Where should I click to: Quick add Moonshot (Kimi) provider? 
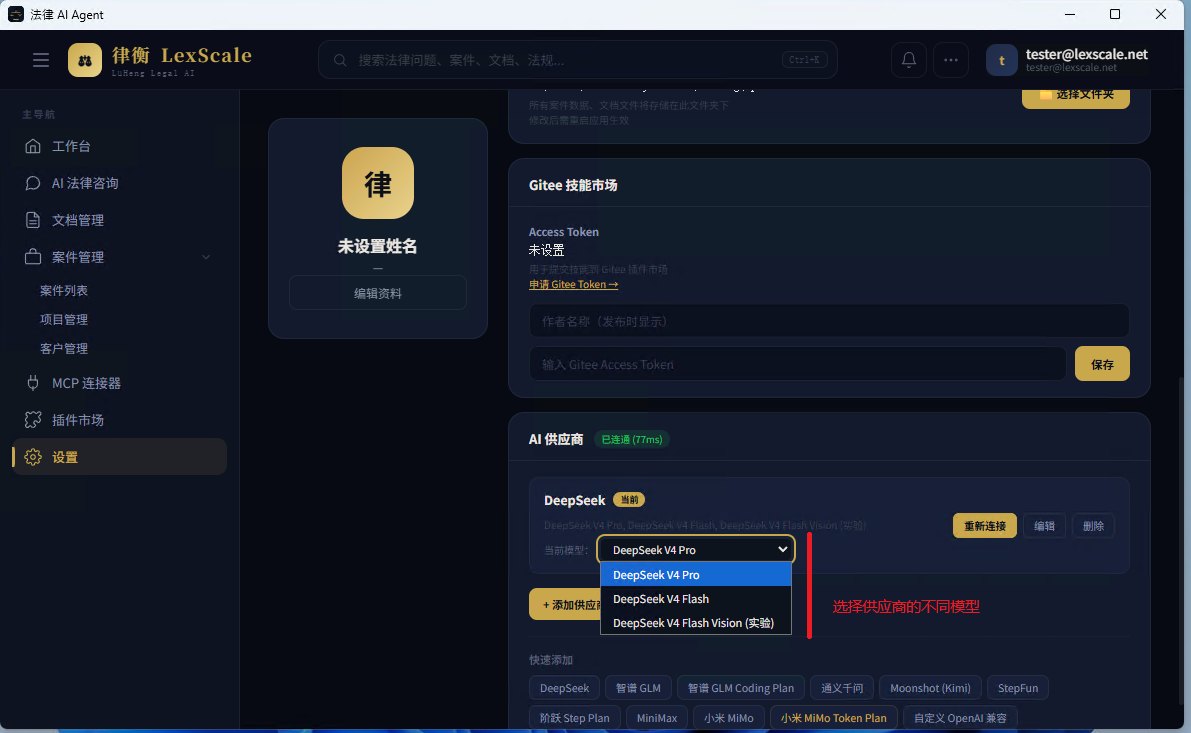930,688
